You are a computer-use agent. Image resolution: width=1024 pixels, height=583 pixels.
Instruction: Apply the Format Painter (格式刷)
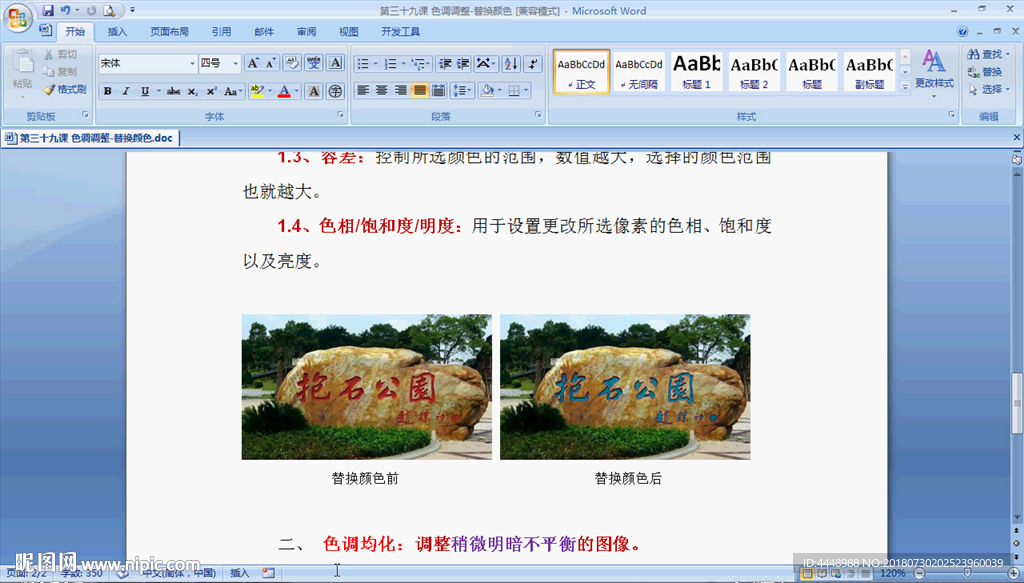(65, 89)
